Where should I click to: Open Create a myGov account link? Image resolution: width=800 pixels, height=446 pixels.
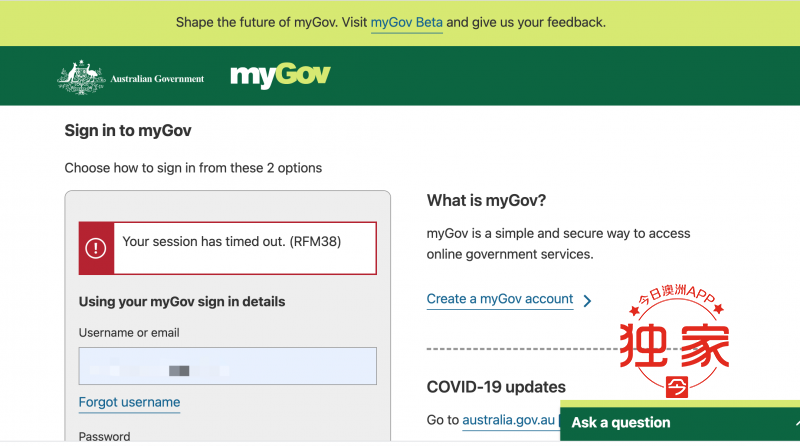pos(499,299)
